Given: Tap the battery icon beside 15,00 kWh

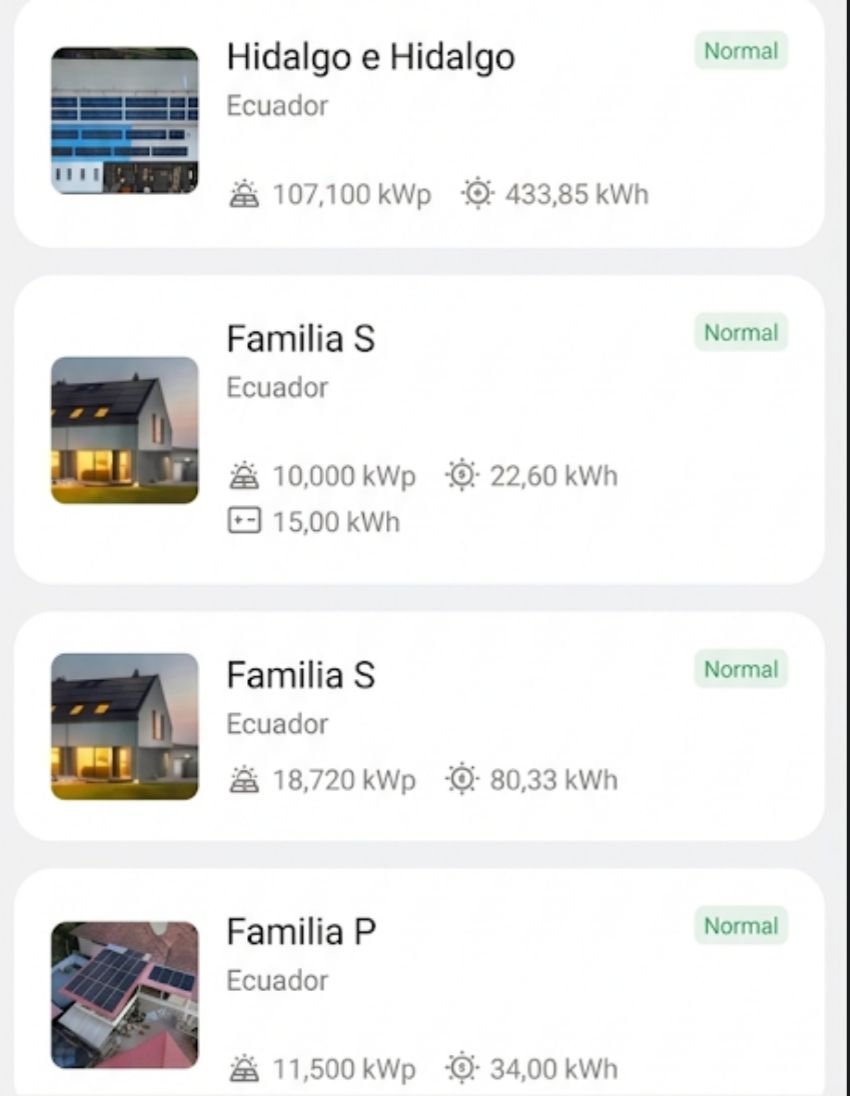Looking at the screenshot, I should (x=242, y=521).
